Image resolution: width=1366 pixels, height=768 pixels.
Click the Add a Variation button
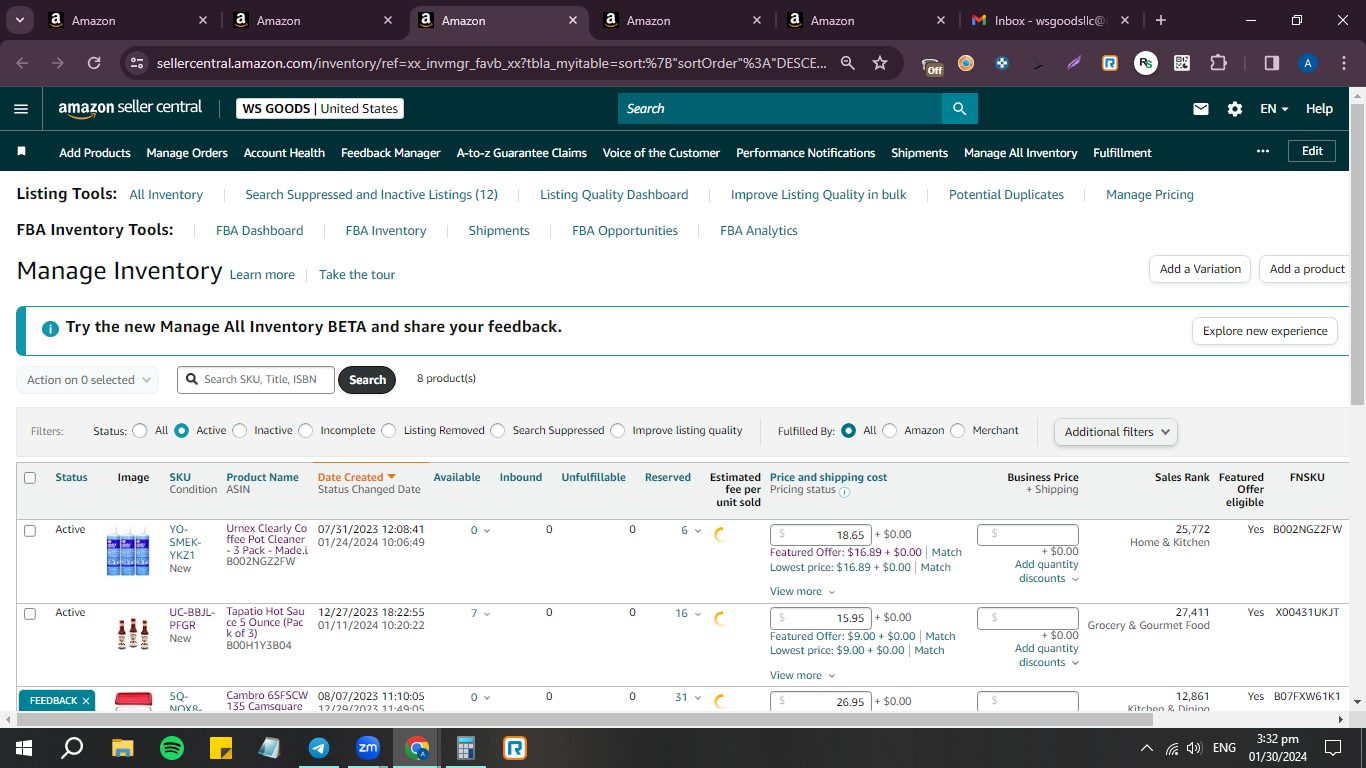(1200, 269)
